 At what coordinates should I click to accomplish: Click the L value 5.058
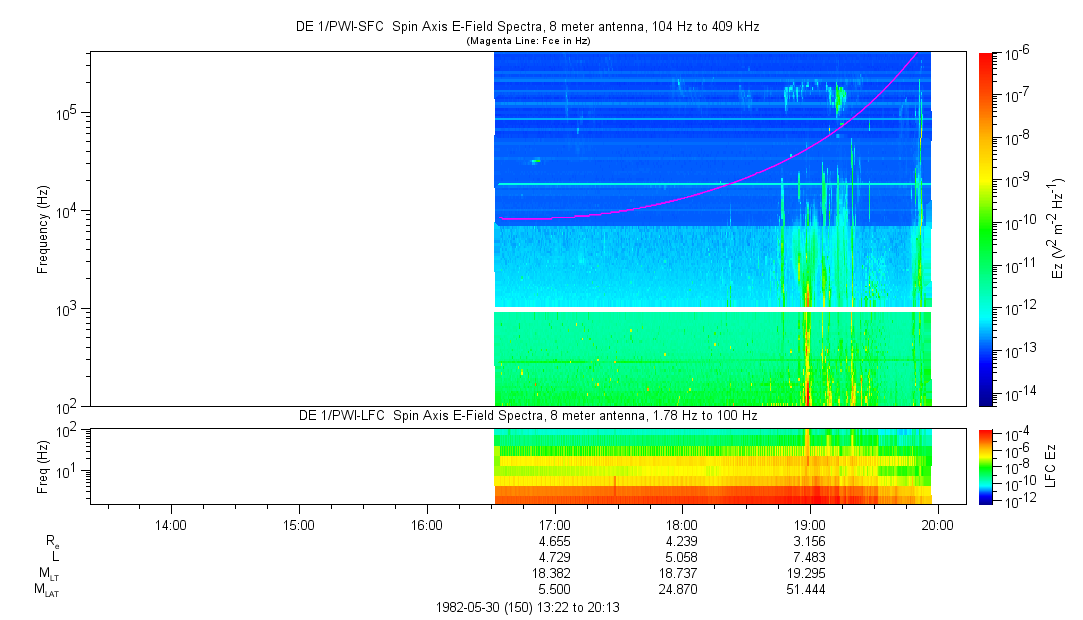click(682, 557)
